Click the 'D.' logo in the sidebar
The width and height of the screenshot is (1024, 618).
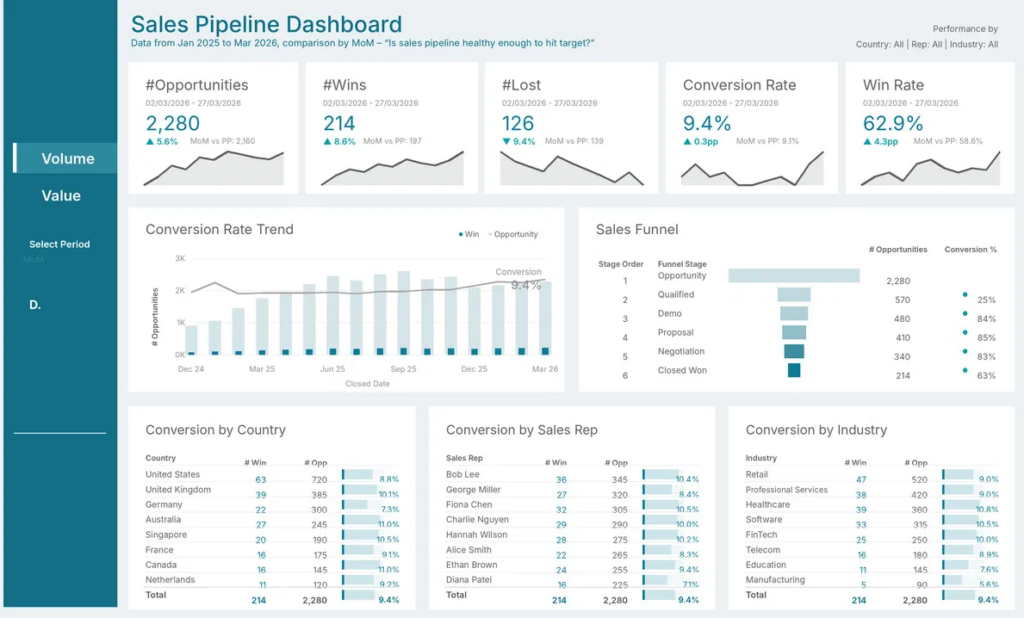point(35,304)
